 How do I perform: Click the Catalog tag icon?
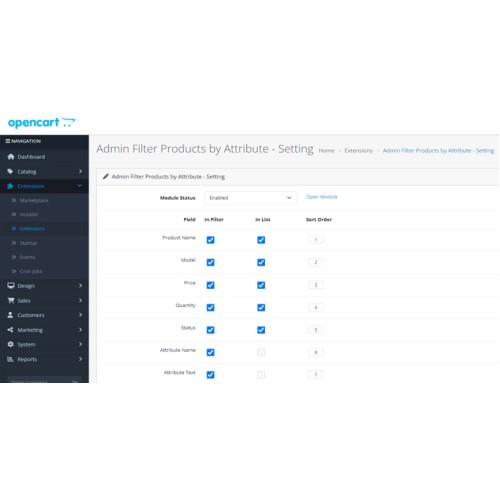coord(10,171)
